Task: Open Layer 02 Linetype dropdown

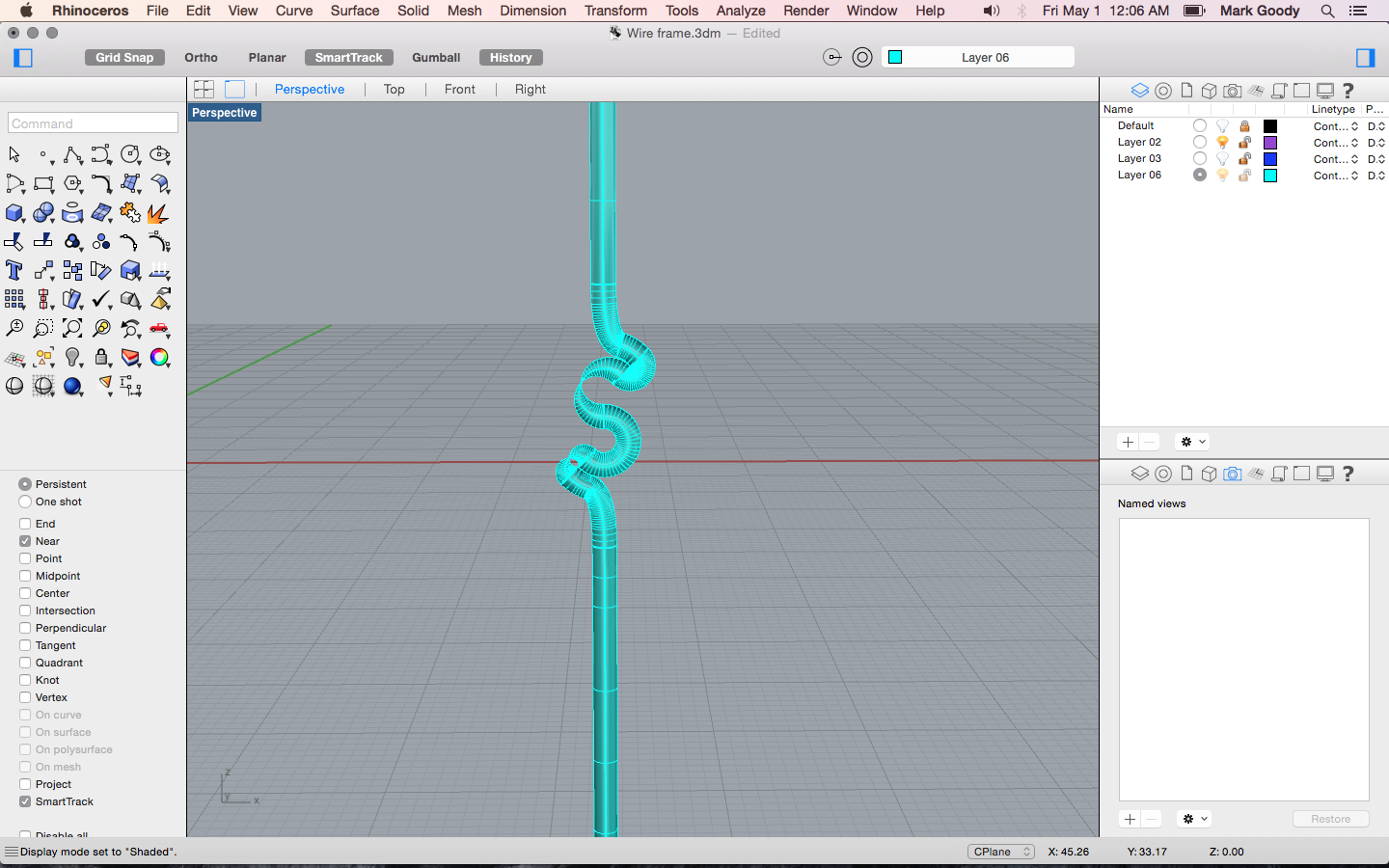Action: [1336, 143]
